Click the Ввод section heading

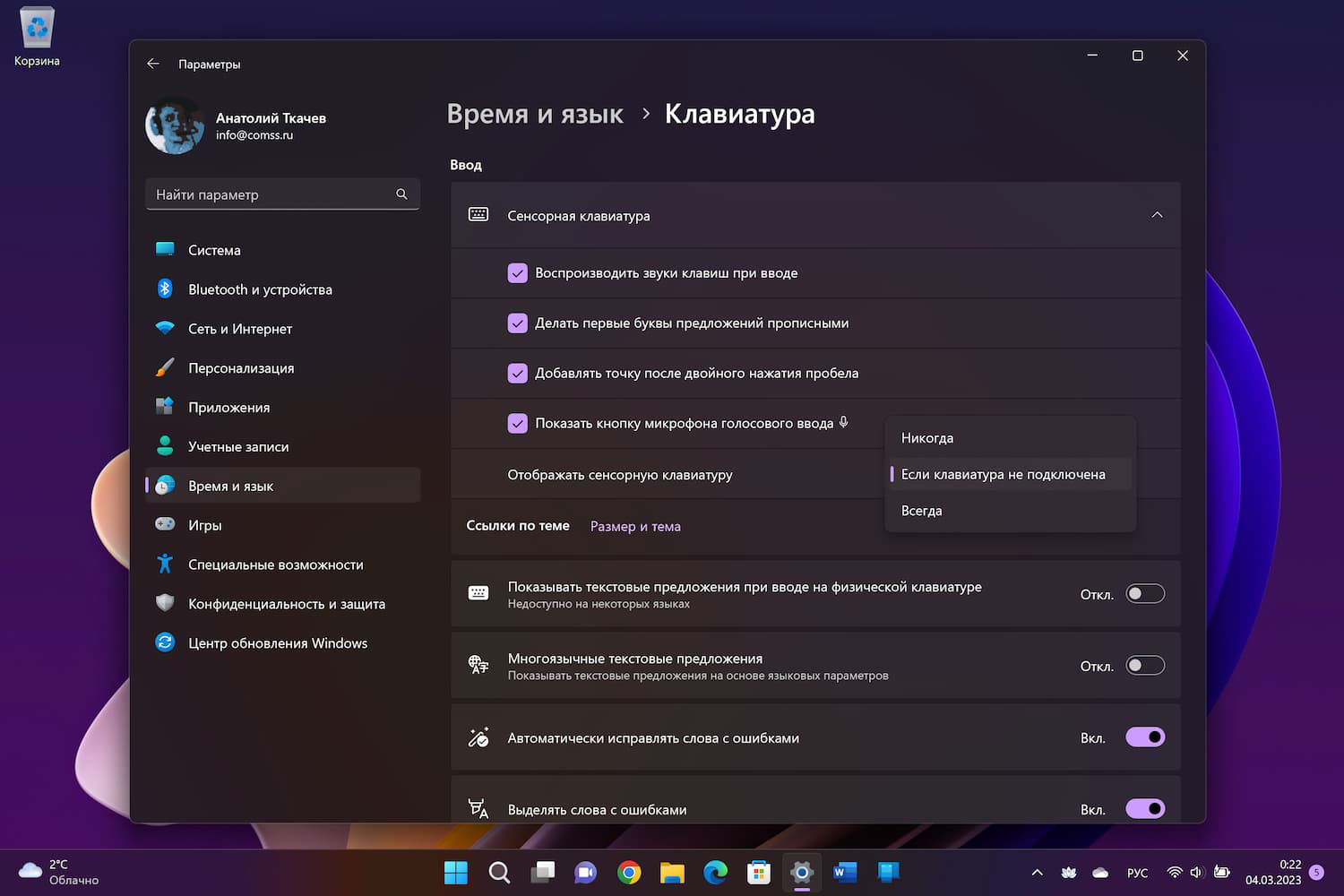(466, 165)
